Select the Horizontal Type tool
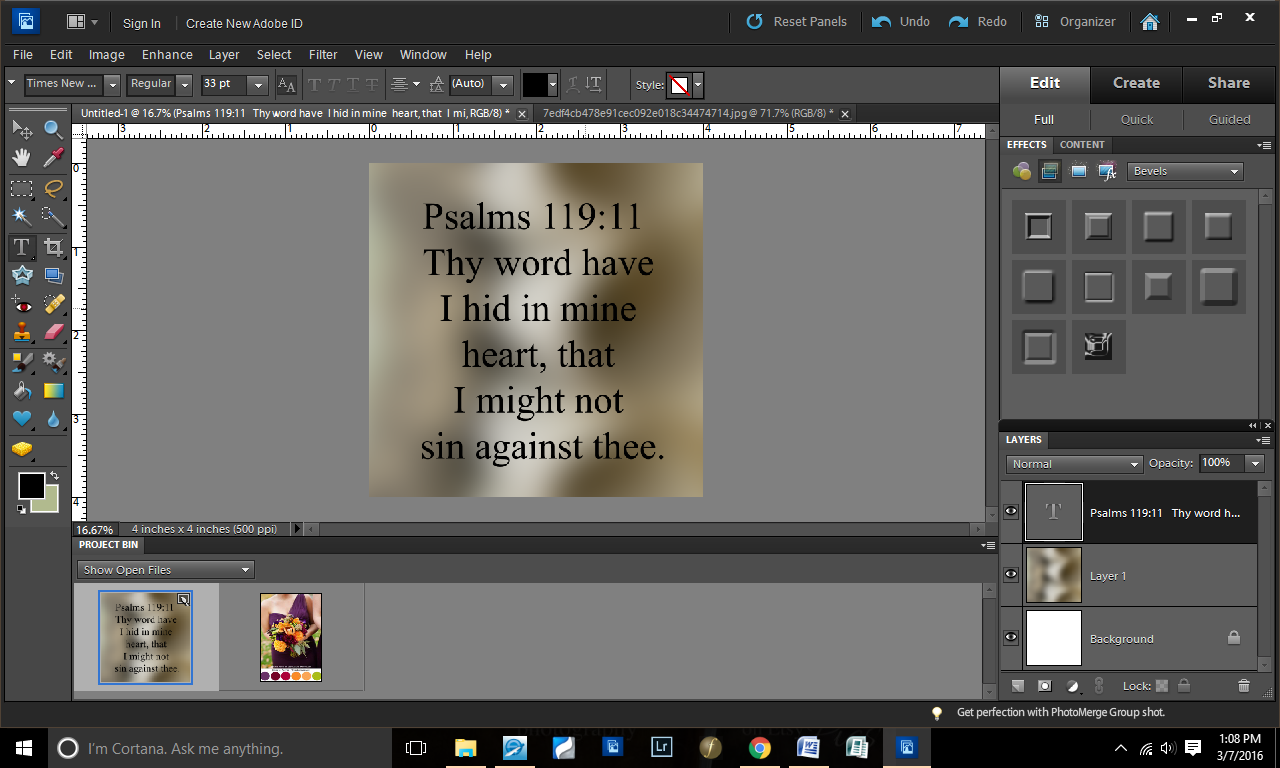 pos(22,247)
